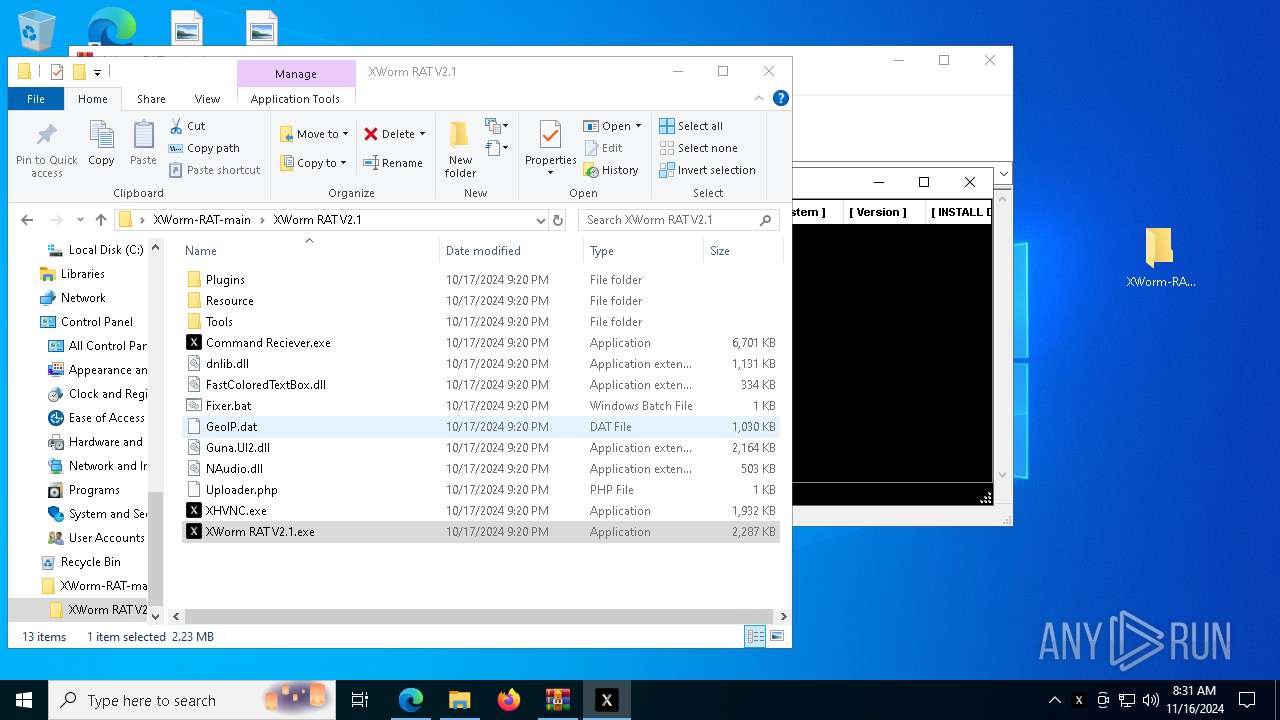Image resolution: width=1280 pixels, height=720 pixels.
Task: Expand address bar history dropdown
Action: point(540,220)
